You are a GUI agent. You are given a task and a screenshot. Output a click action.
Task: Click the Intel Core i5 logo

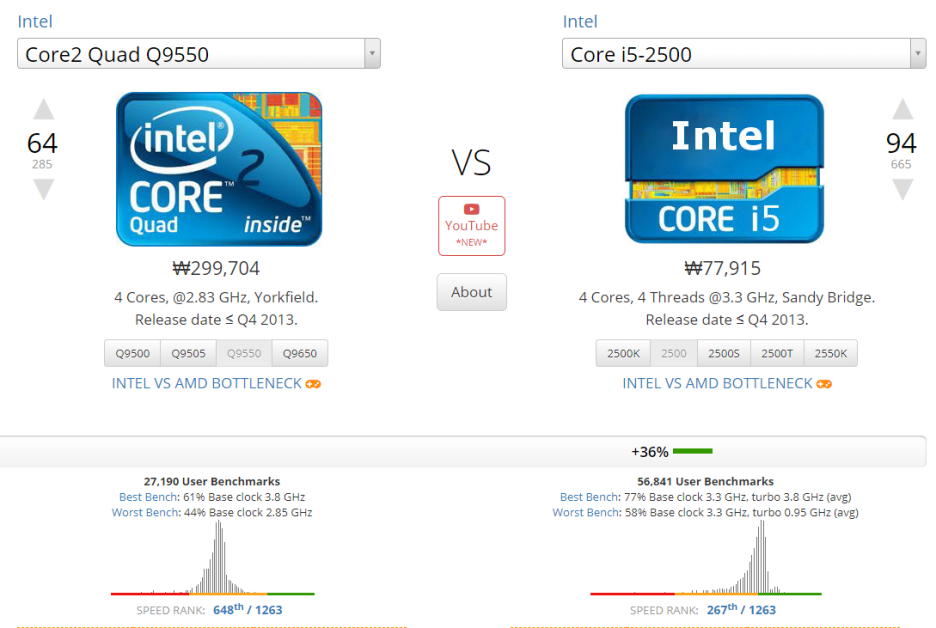pos(724,169)
